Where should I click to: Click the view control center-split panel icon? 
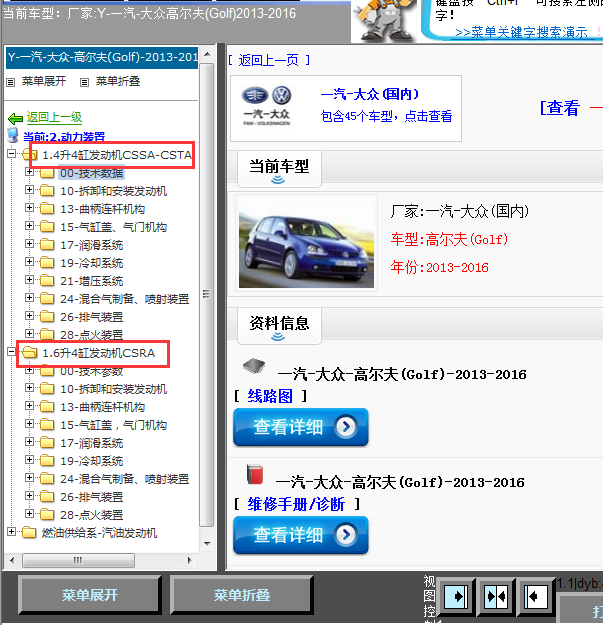(496, 597)
